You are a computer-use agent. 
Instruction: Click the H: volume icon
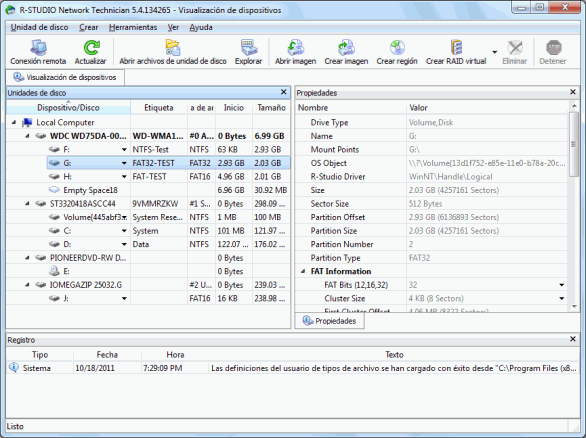(54, 176)
